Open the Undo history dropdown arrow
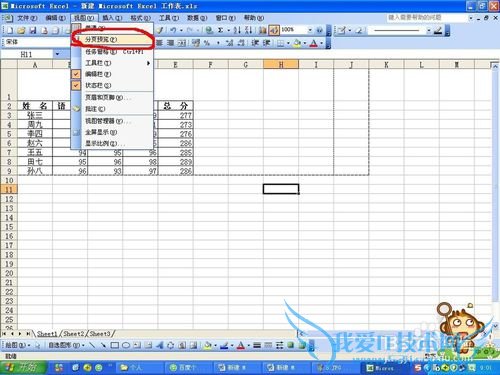500x375 pixels. [x=181, y=30]
